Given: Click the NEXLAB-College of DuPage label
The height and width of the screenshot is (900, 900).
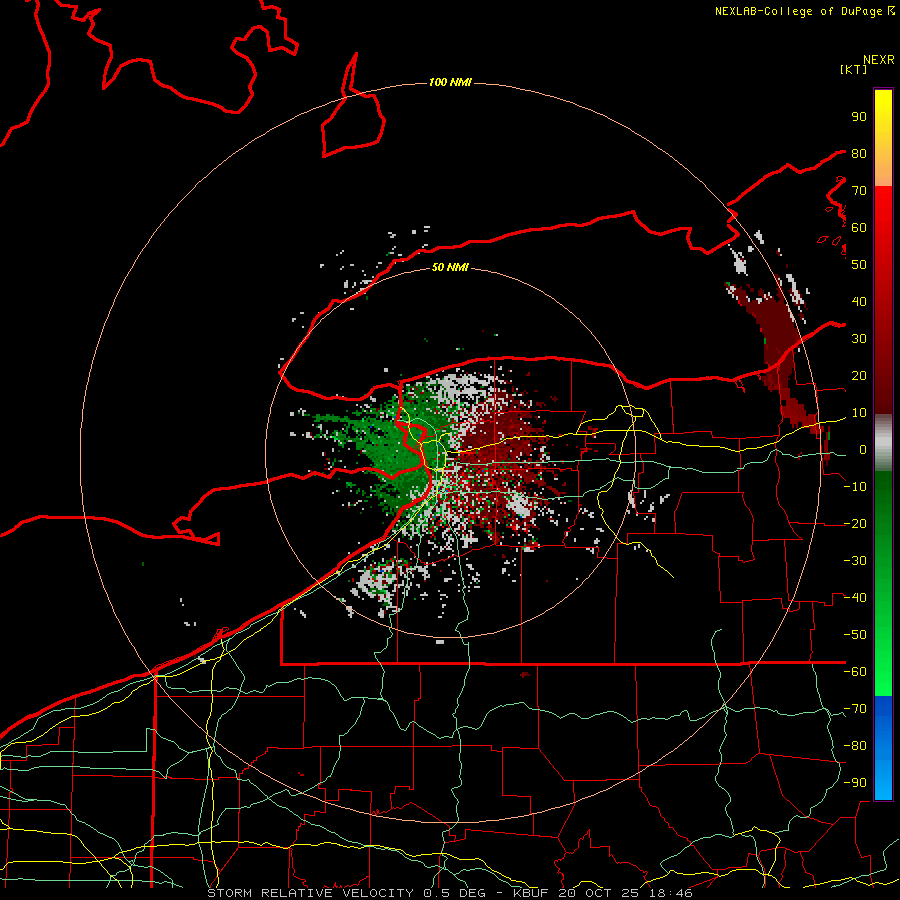Looking at the screenshot, I should 804,11.
